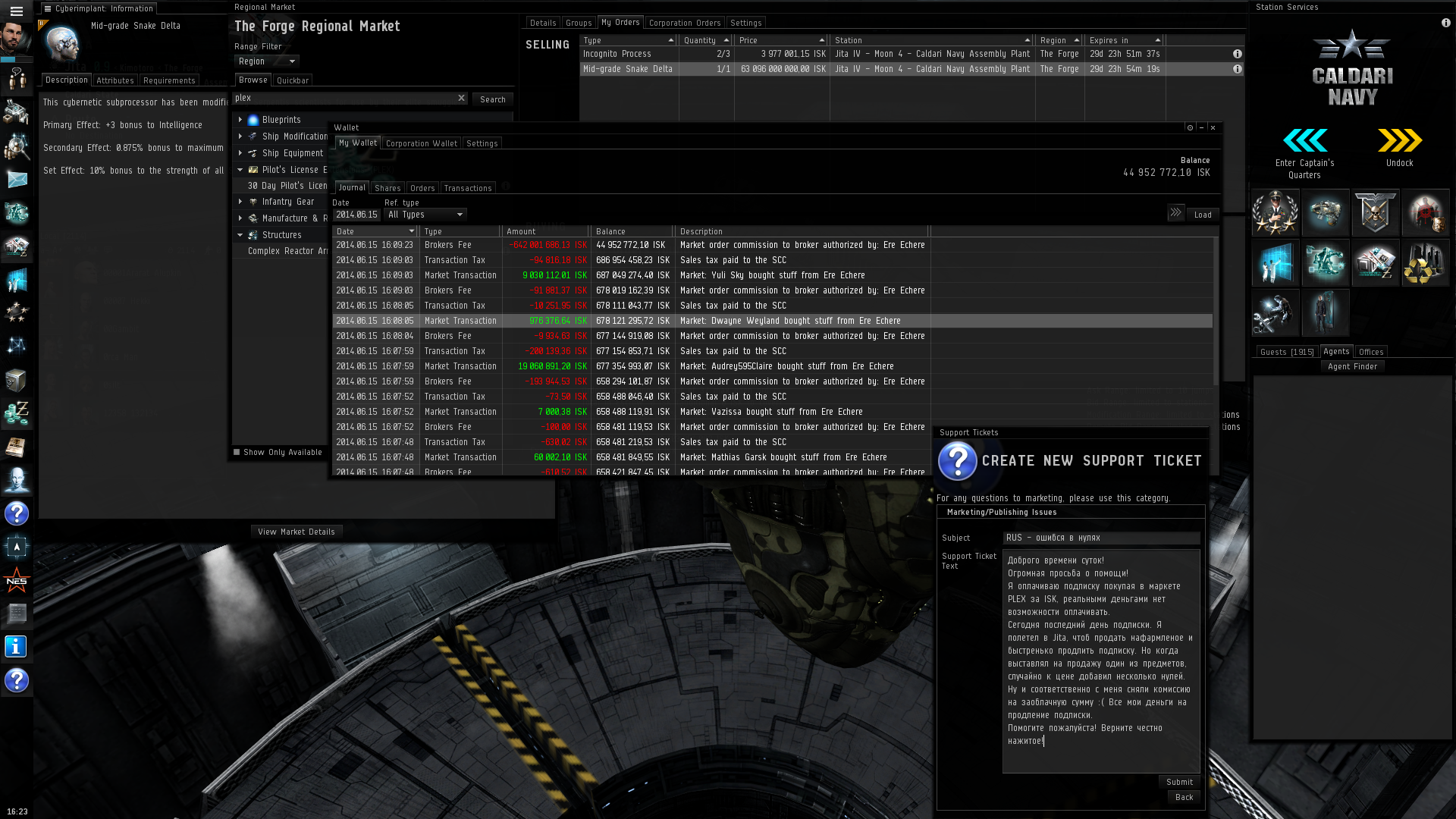Open the Corporation stars icon in the sidebar
The height and width of the screenshot is (819, 1456).
pyautogui.click(x=16, y=313)
